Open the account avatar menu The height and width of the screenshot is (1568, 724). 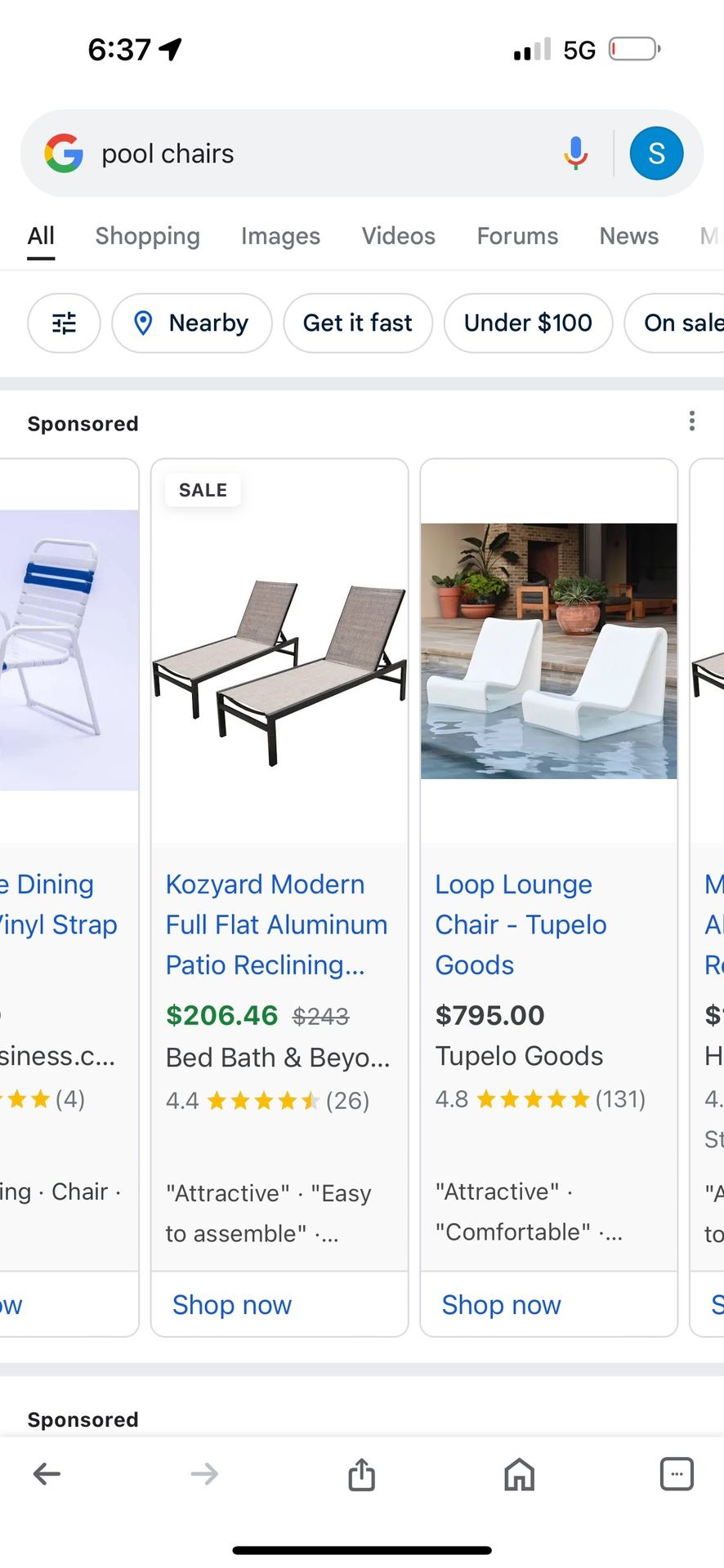(x=656, y=153)
